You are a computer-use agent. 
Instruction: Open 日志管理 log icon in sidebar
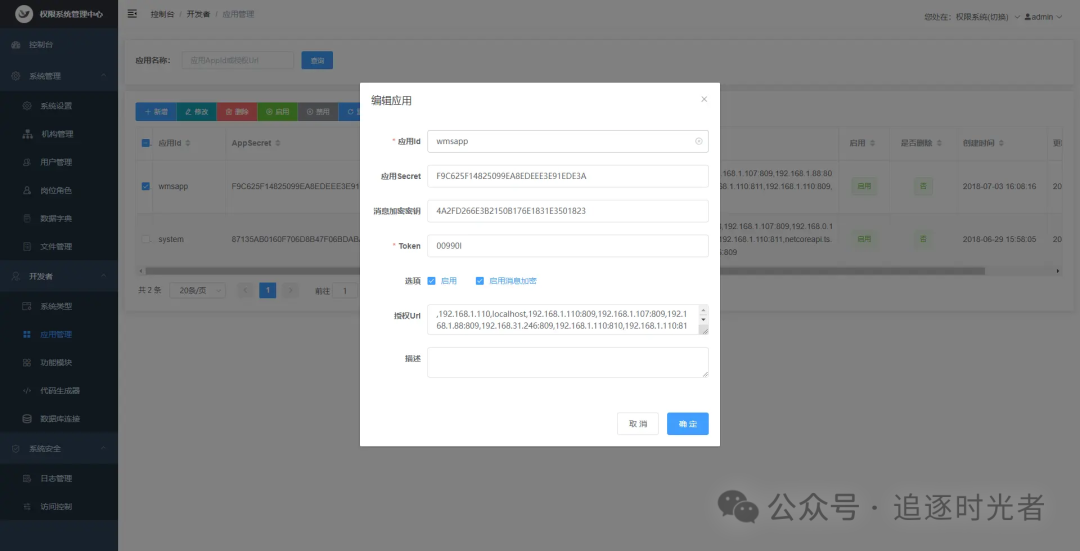[27, 479]
